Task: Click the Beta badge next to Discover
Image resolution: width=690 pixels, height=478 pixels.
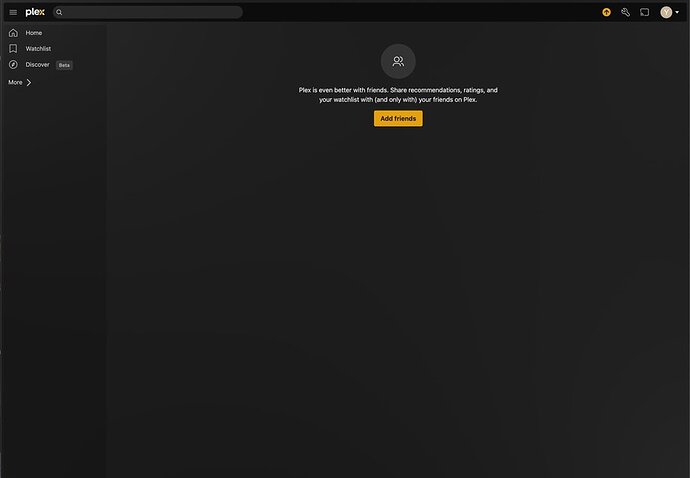Action: click(64, 65)
